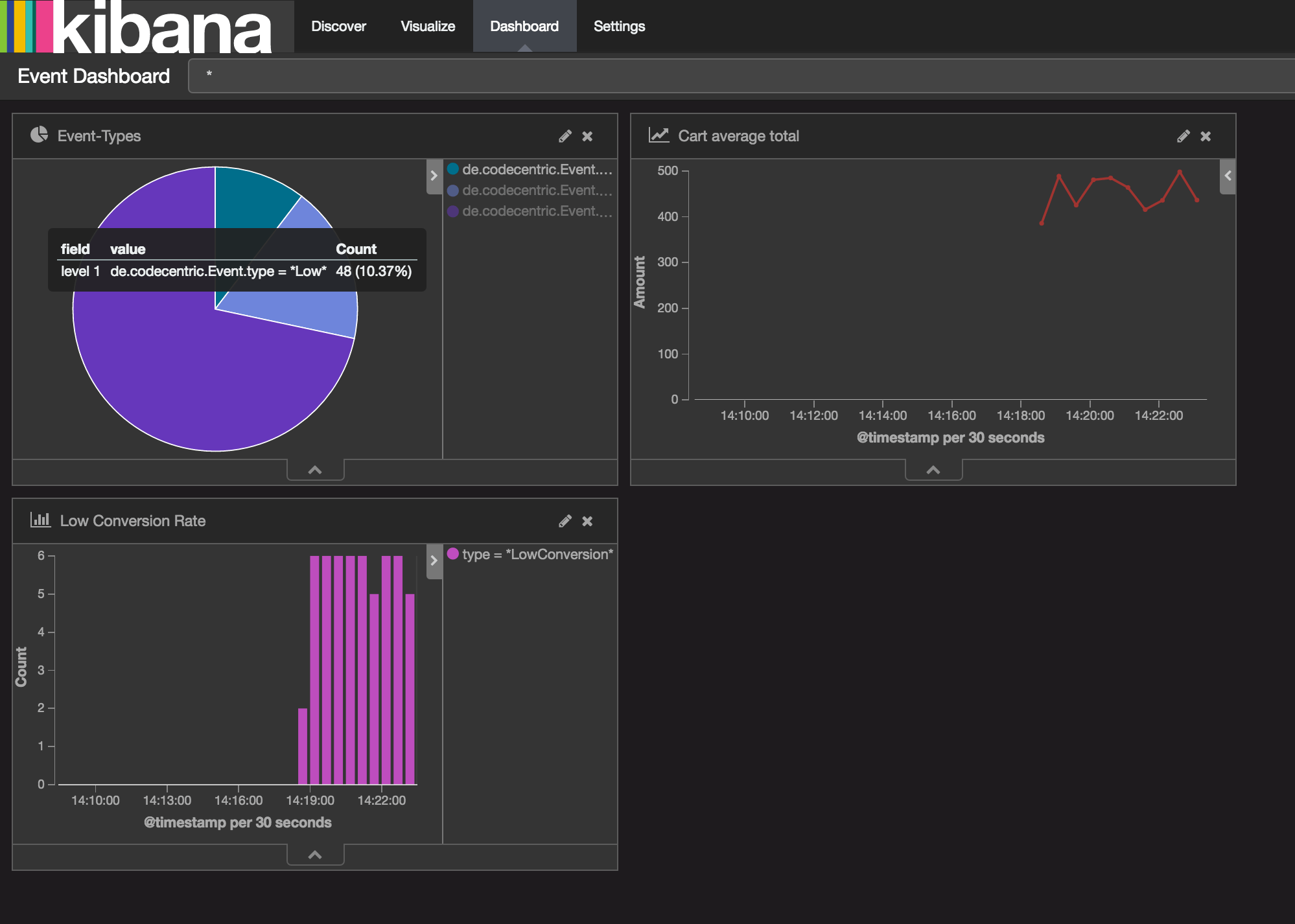Toggle the first de.codecentric.Event legend entry

[537, 170]
